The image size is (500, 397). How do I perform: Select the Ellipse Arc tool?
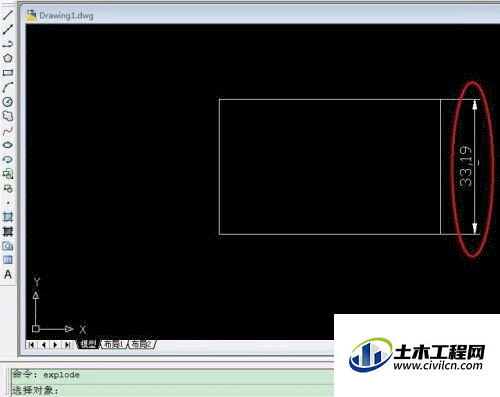tap(8, 159)
